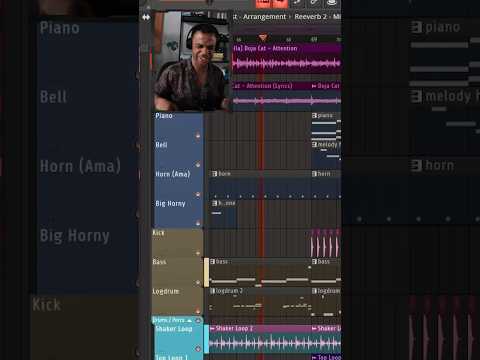Mute the Logdrum track
The image size is (480, 360).
tap(198, 312)
